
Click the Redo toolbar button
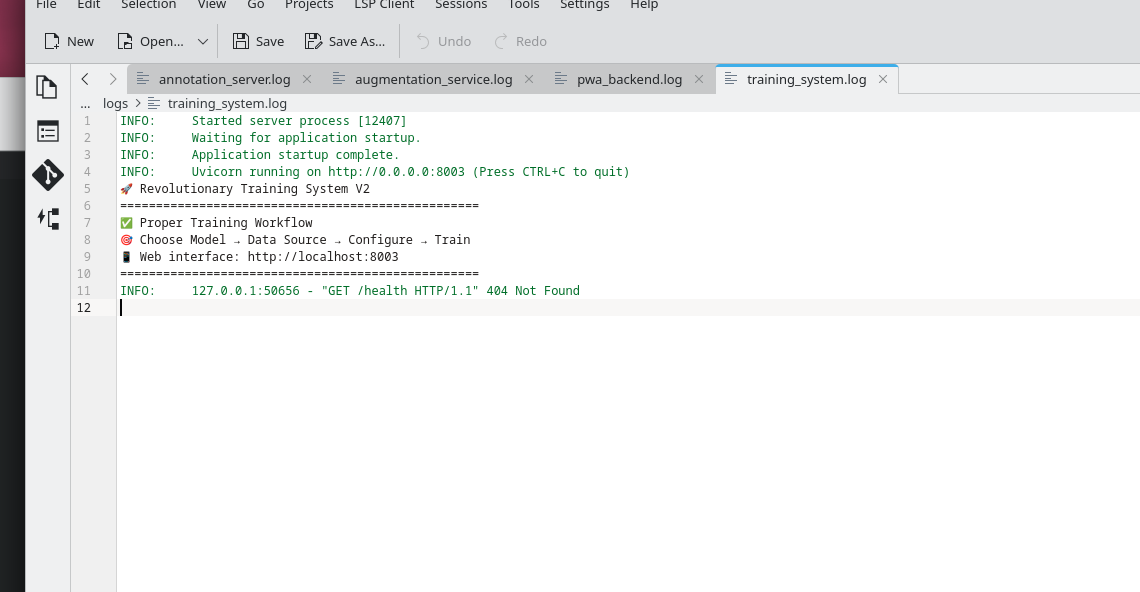[x=521, y=41]
